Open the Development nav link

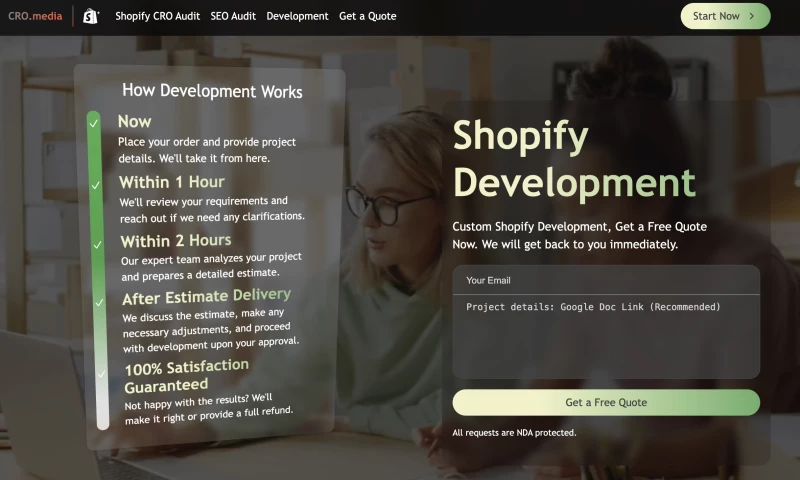coord(297,16)
